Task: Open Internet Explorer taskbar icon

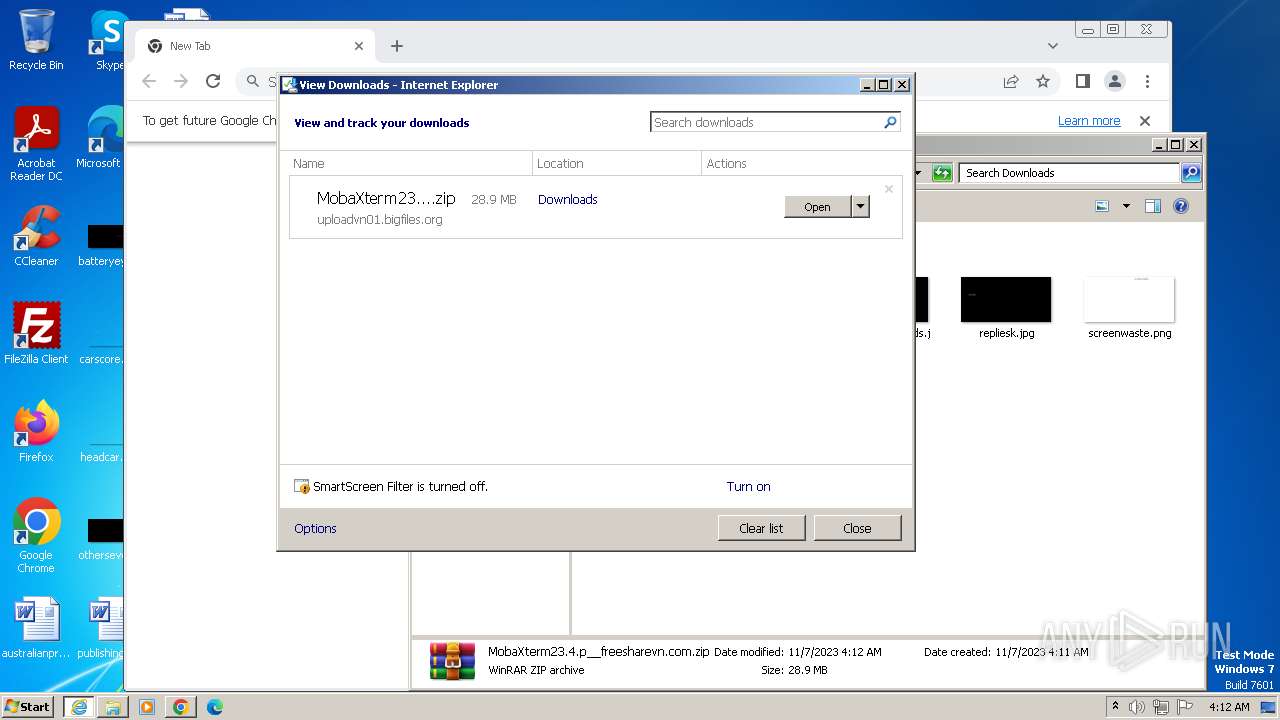Action: 78,707
